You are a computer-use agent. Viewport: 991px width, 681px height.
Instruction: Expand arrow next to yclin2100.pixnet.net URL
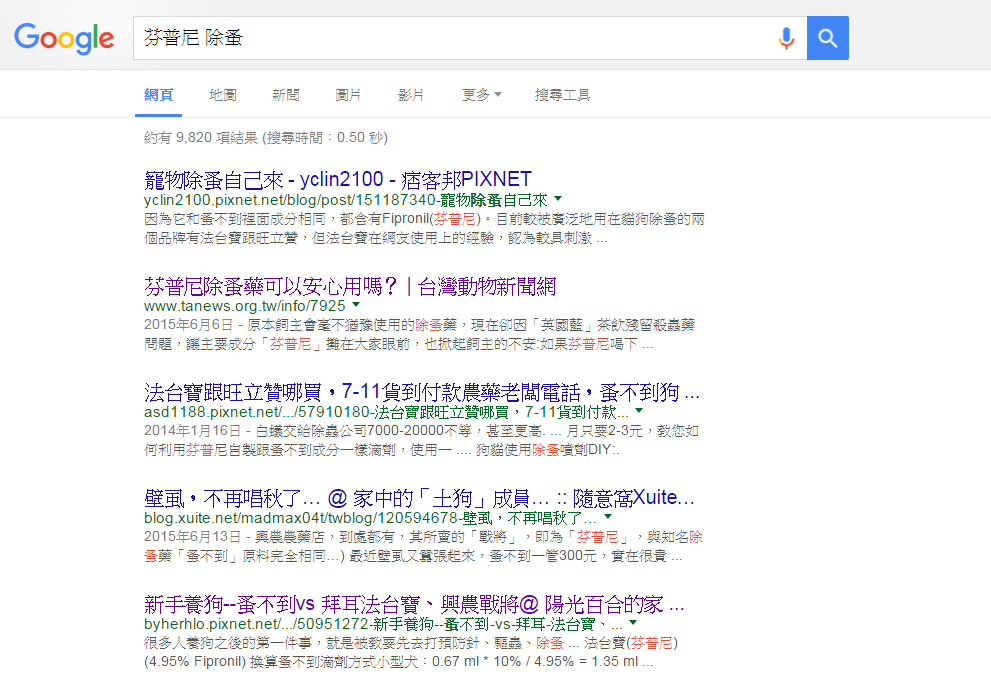[558, 199]
